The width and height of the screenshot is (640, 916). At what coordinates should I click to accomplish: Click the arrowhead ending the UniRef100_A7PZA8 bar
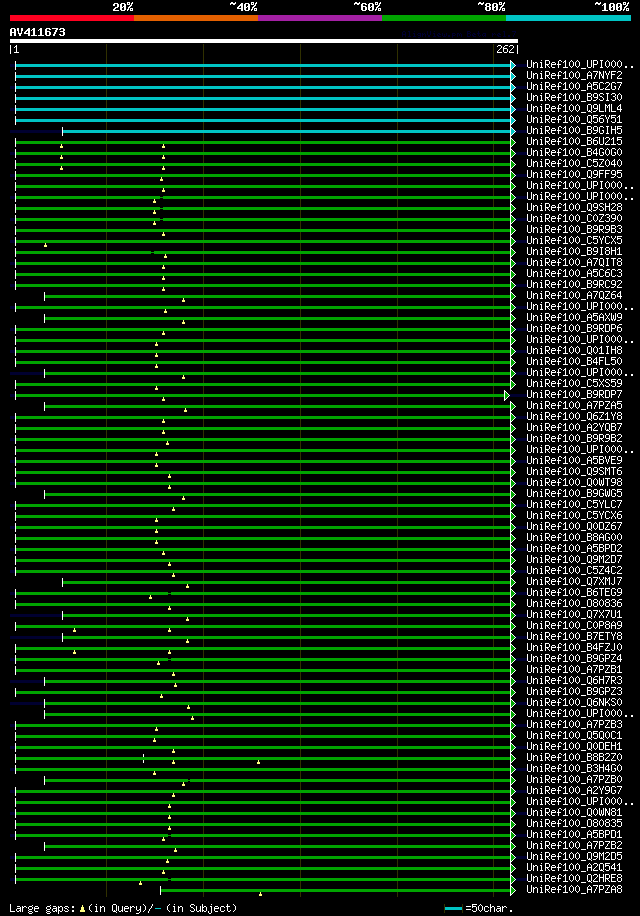513,891
